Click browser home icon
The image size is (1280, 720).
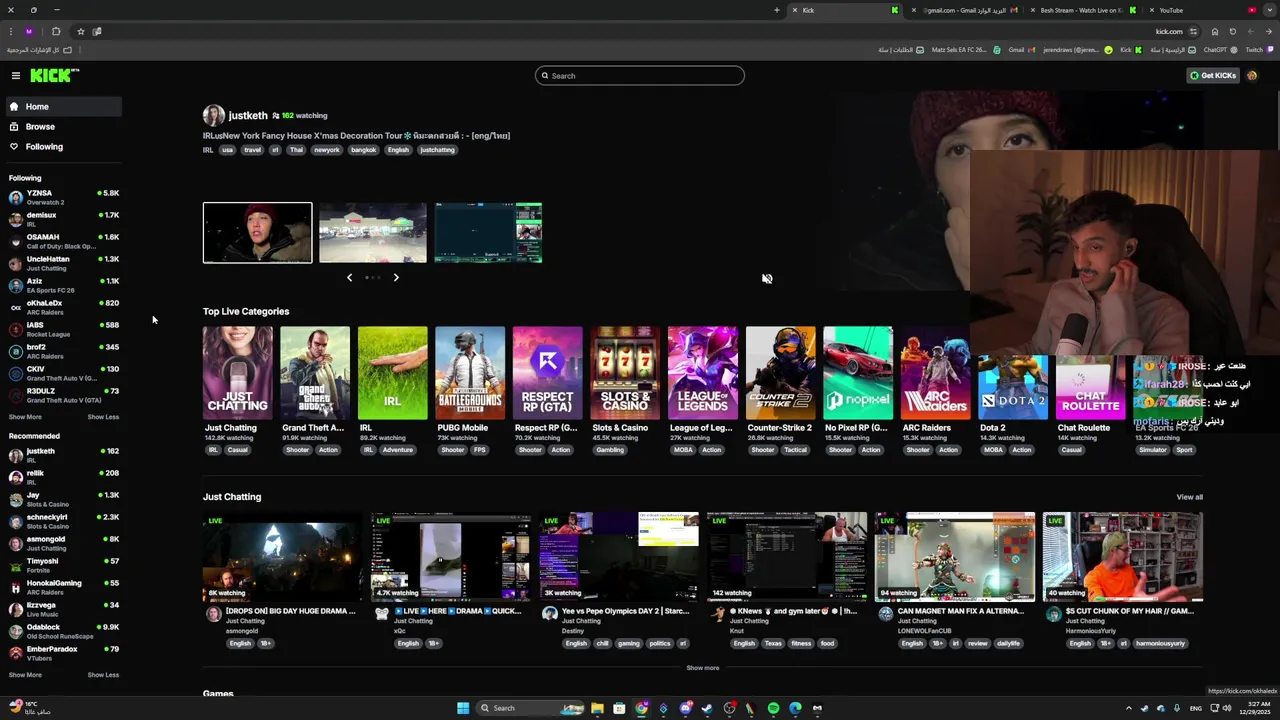pos(1215,31)
